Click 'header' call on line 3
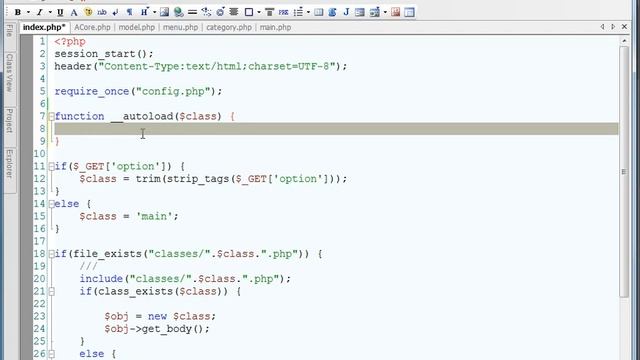Screen dimensions: 640x360 (x=73, y=67)
